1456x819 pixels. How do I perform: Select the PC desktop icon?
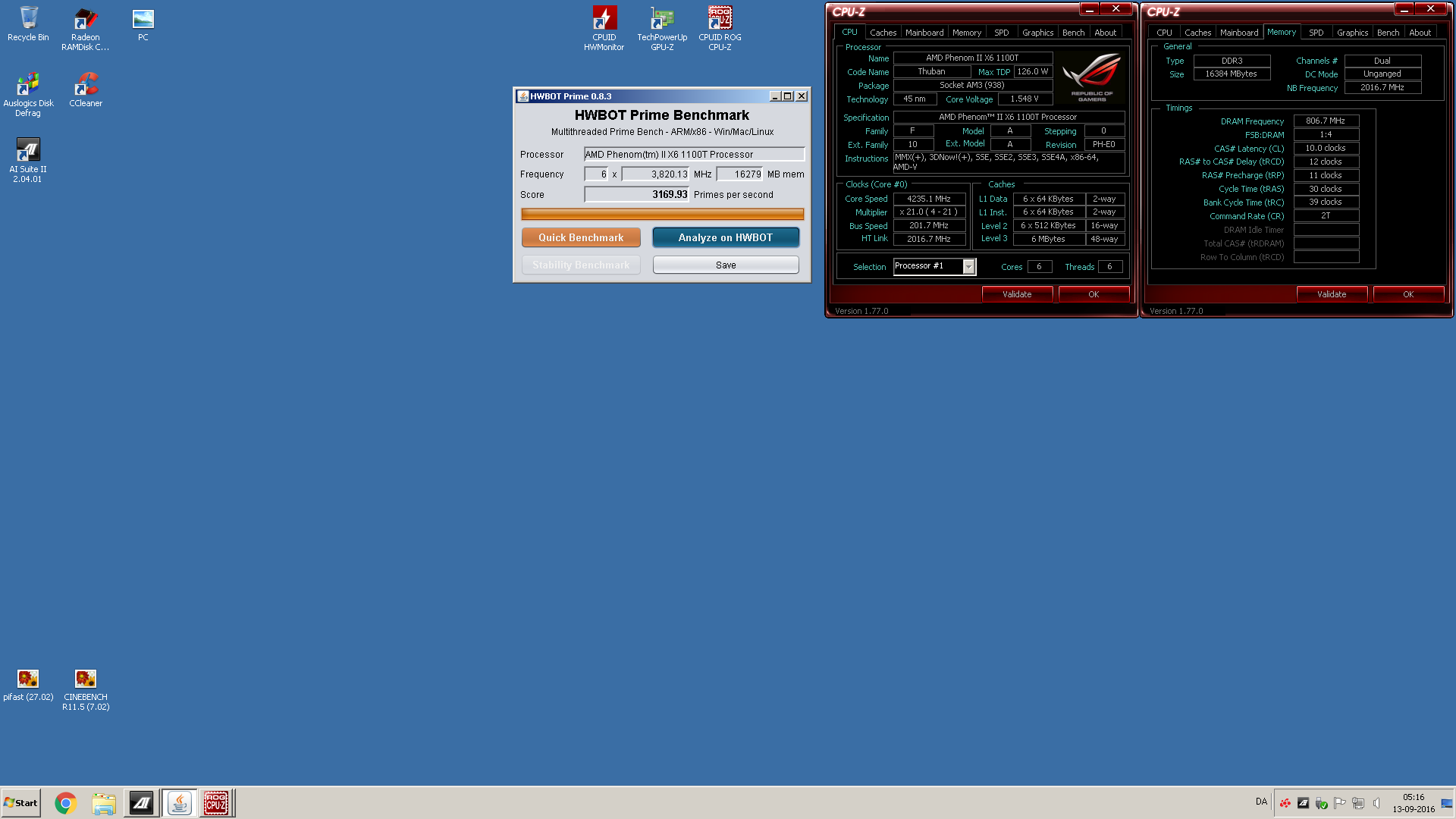(x=143, y=24)
